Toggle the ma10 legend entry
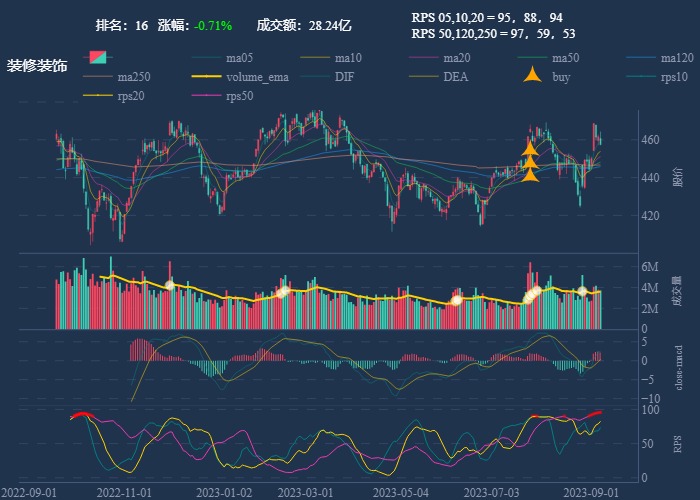The image size is (700, 500). click(348, 58)
